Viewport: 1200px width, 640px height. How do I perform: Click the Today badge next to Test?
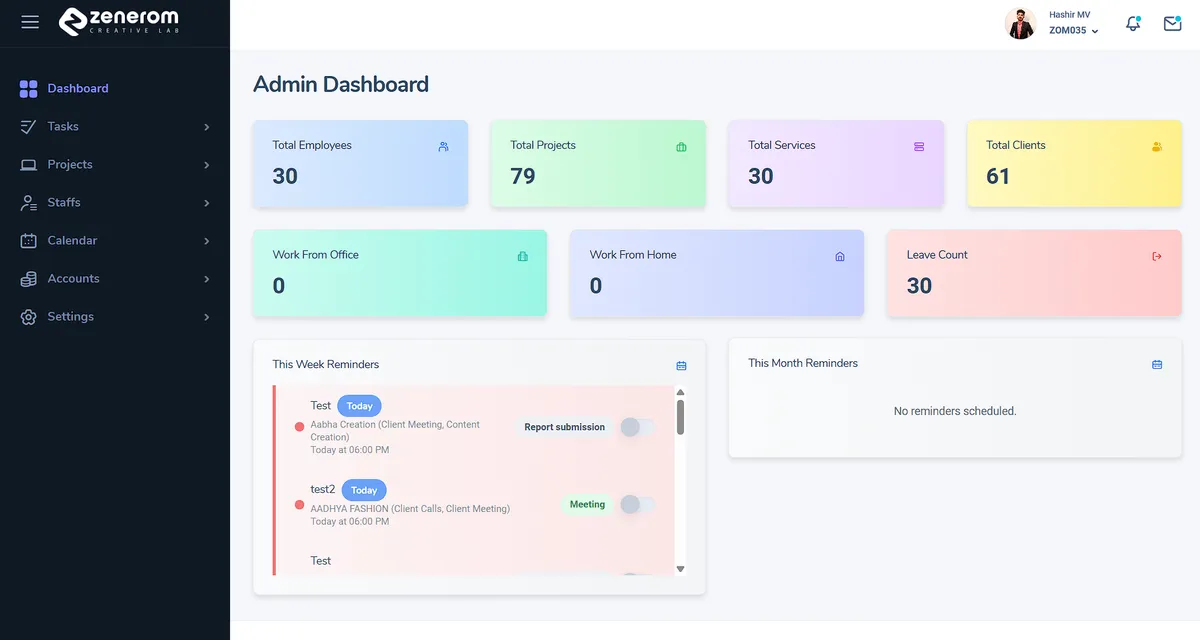point(359,406)
